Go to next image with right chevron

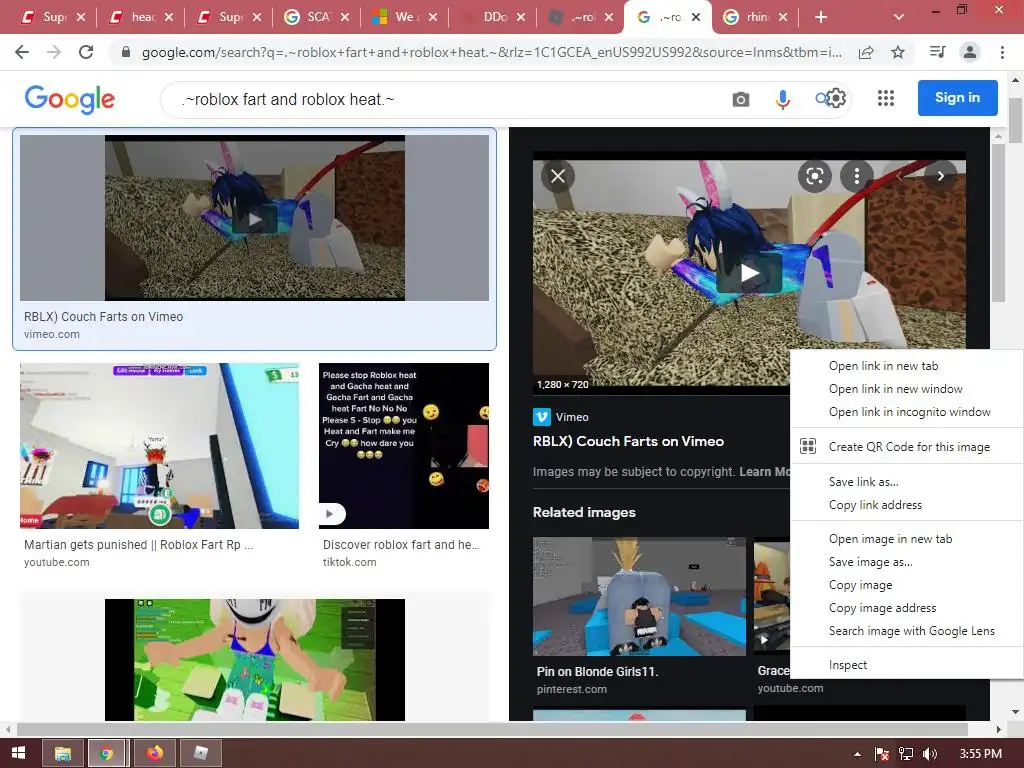point(940,176)
